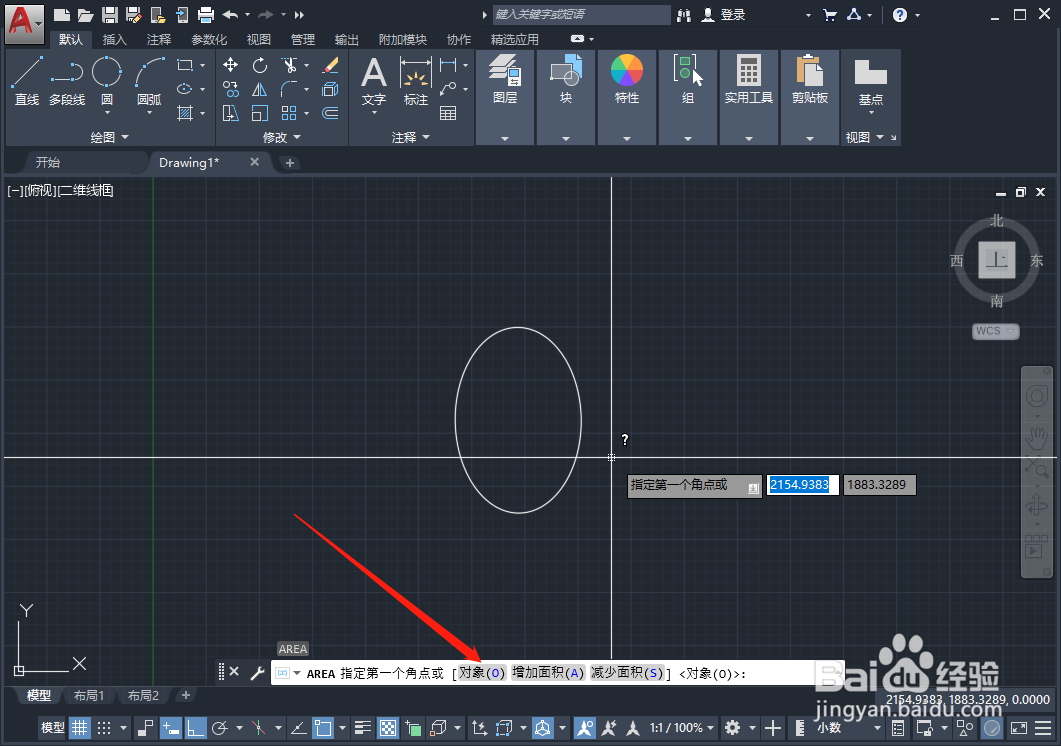This screenshot has height=746, width=1061.
Task: Select the Line (直线) tool
Action: pyautogui.click(x=27, y=81)
